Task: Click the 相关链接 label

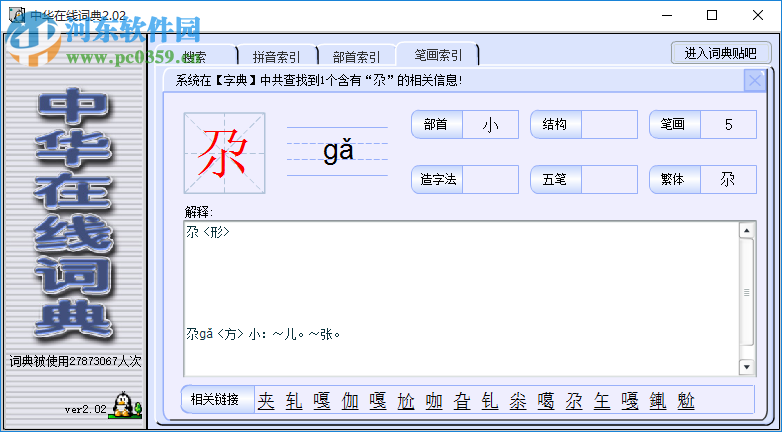Action: [x=217, y=400]
